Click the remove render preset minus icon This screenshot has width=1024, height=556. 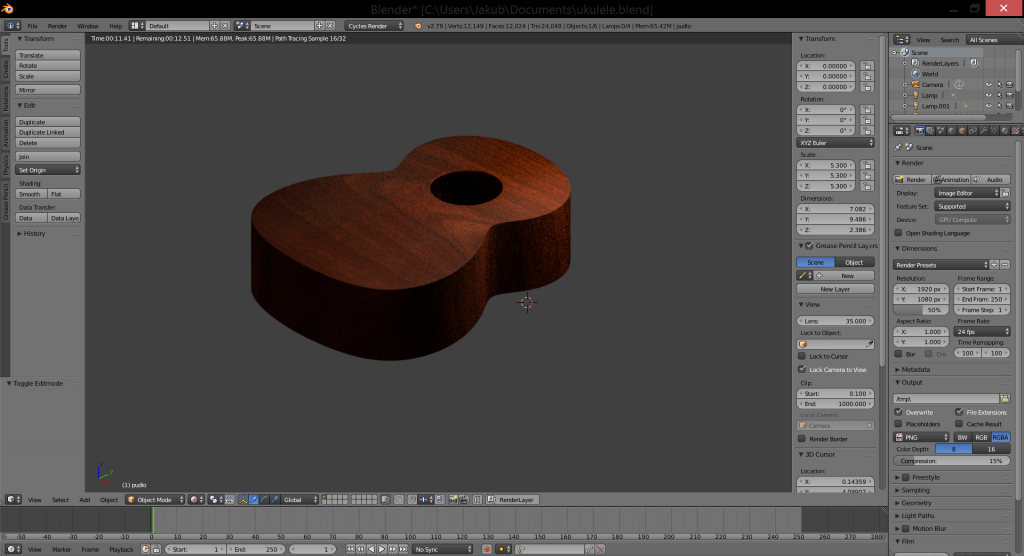(x=1005, y=265)
